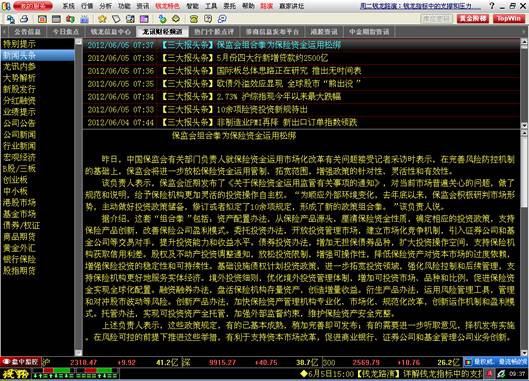Select 基金市场 in the left category list
Image resolution: width=529 pixels, height=381 pixels.
click(20, 214)
